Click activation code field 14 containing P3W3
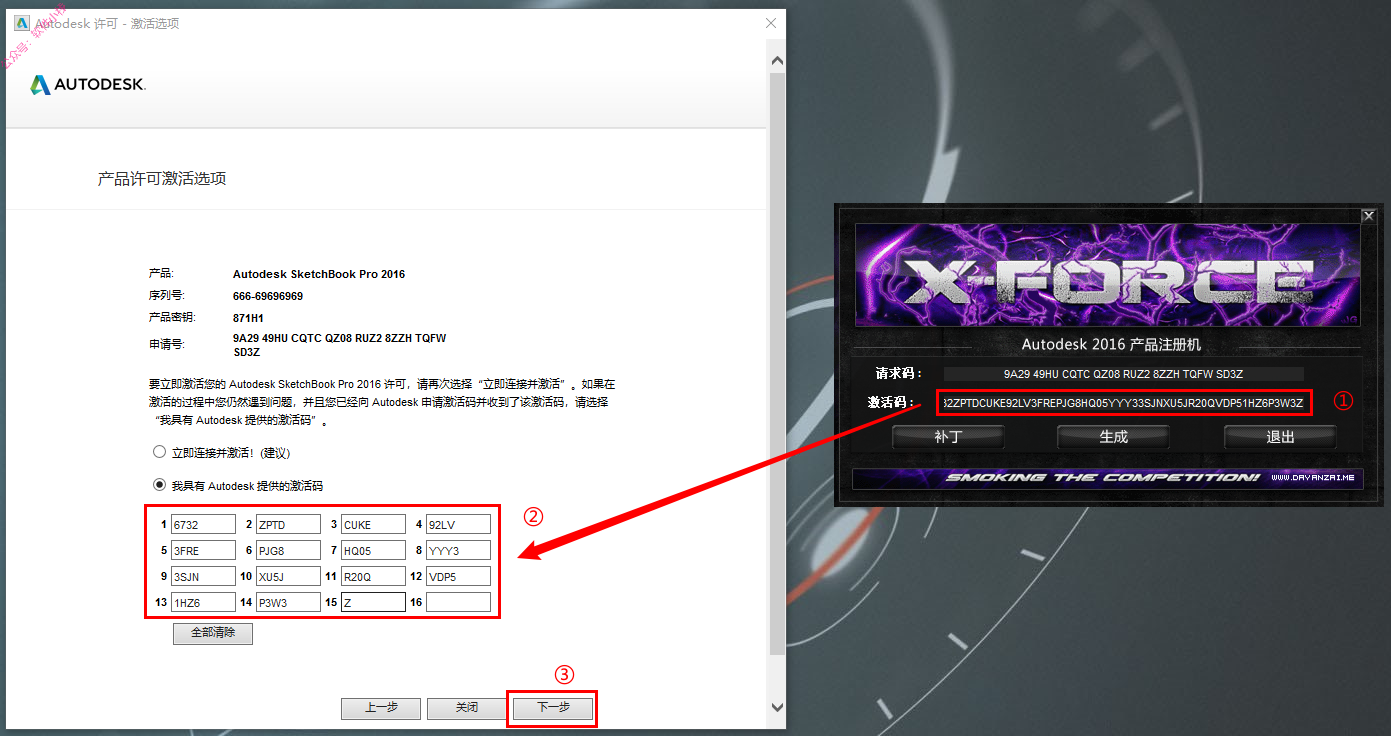The width and height of the screenshot is (1391, 736). [x=288, y=602]
